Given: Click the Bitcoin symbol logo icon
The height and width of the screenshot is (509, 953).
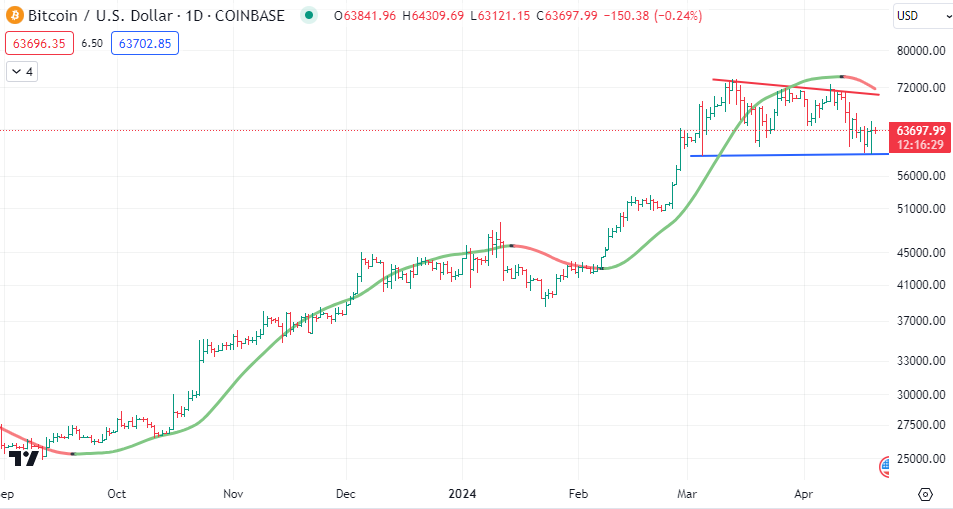Looking at the screenshot, I should click(x=14, y=16).
